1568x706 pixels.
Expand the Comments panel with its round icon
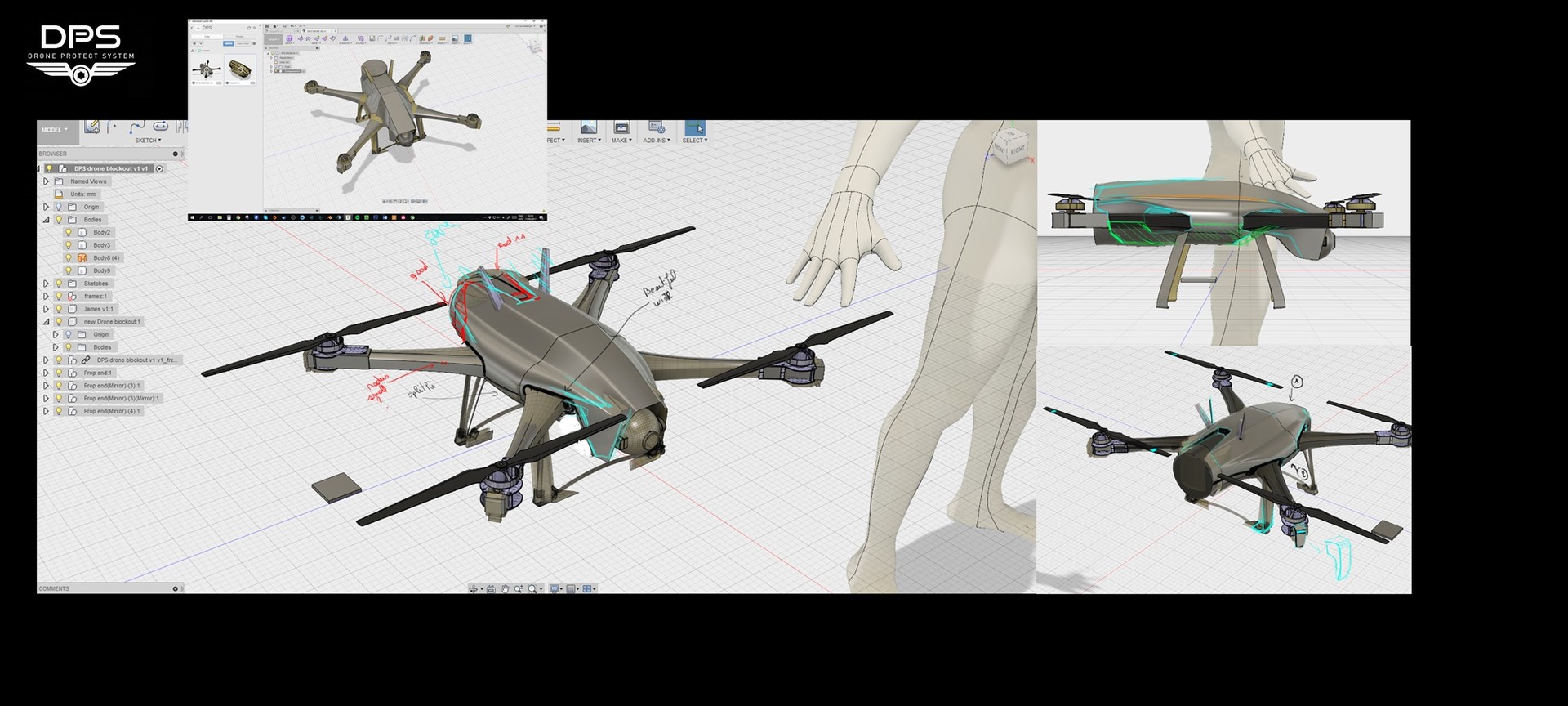click(175, 588)
